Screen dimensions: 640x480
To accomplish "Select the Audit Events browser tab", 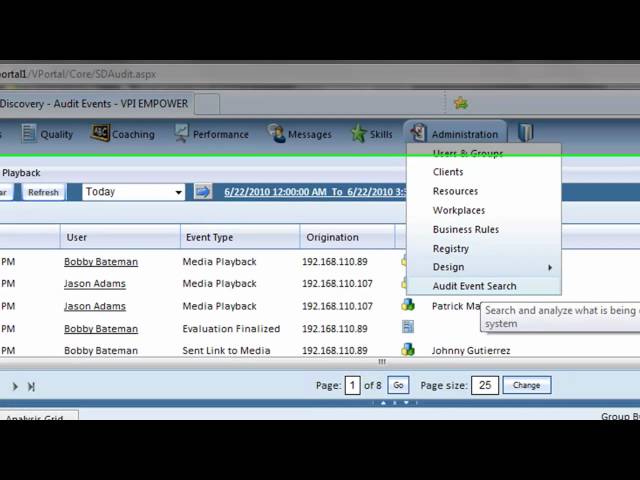I will point(94,104).
